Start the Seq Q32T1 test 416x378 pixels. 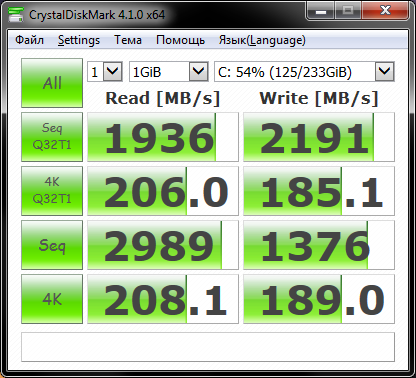point(52,137)
